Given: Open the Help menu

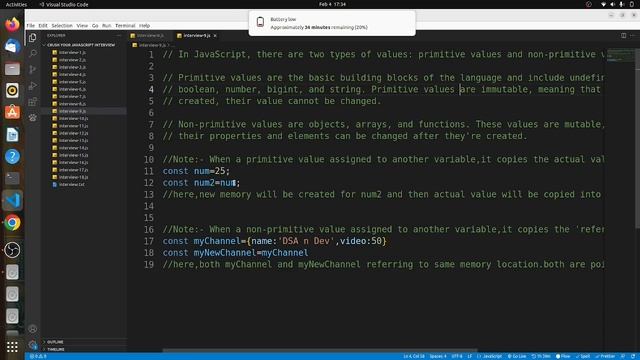Looking at the screenshot, I should pos(144,25).
